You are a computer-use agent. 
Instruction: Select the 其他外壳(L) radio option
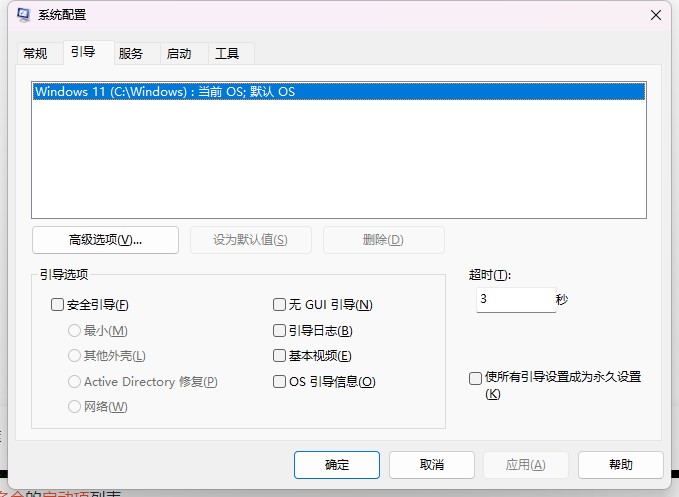(x=74, y=356)
